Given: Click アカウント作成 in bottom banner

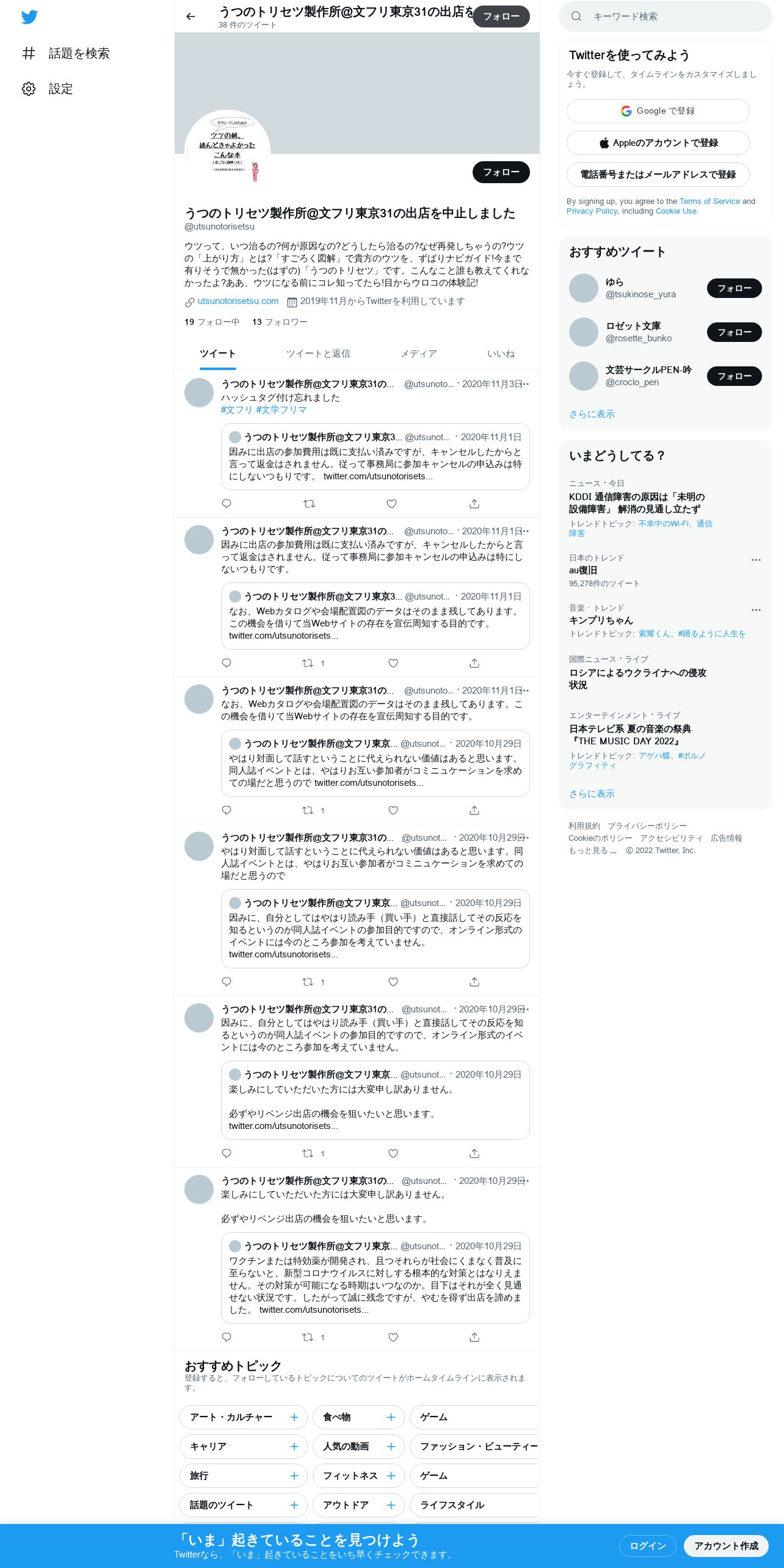Looking at the screenshot, I should [x=726, y=1546].
